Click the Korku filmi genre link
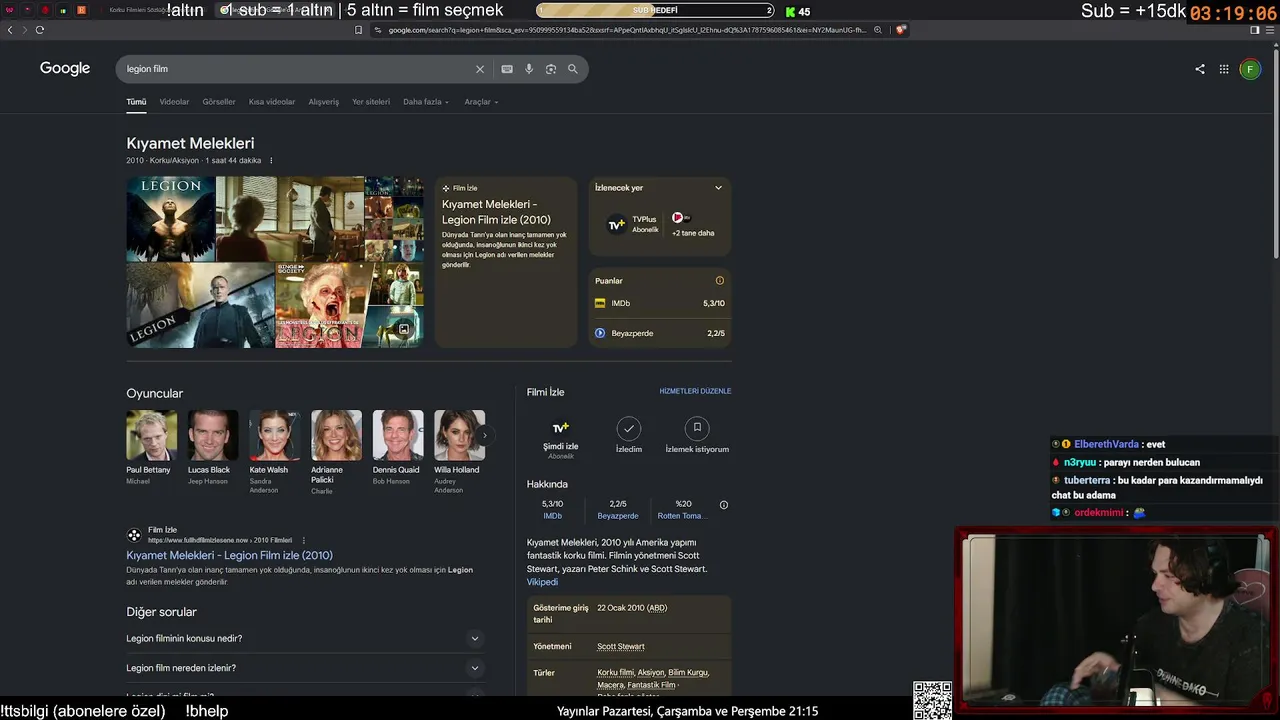1280x720 pixels. (615, 673)
